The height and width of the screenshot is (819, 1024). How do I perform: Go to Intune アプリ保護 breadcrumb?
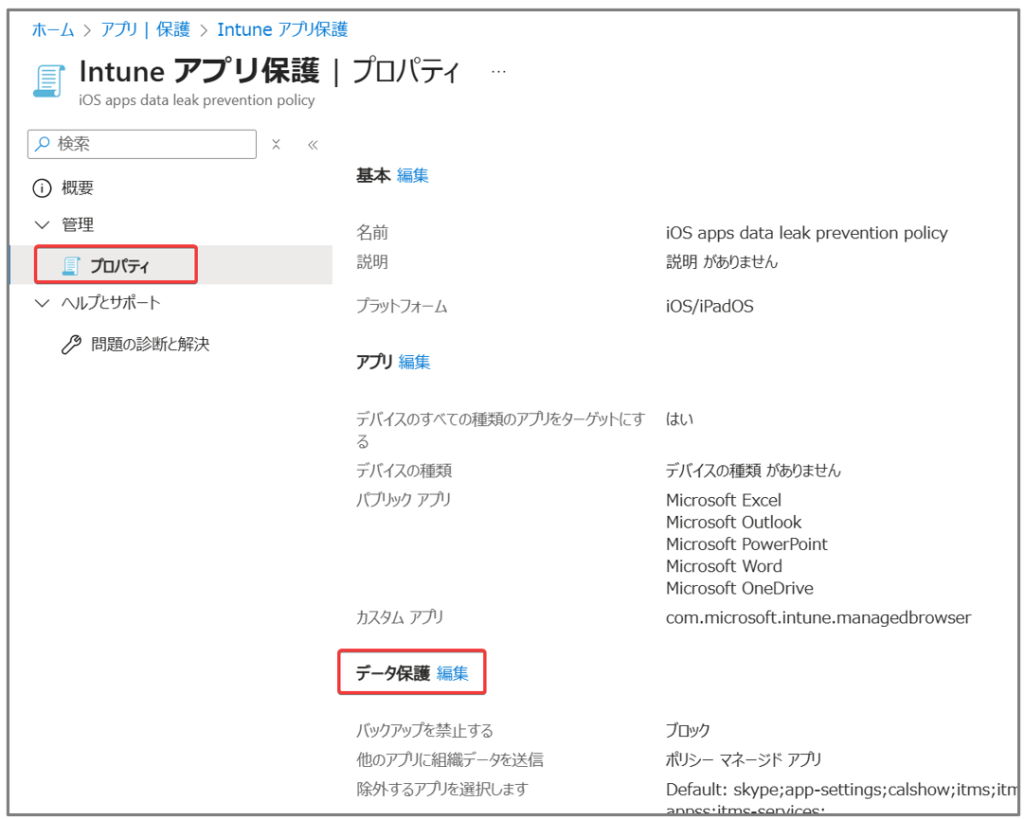282,29
